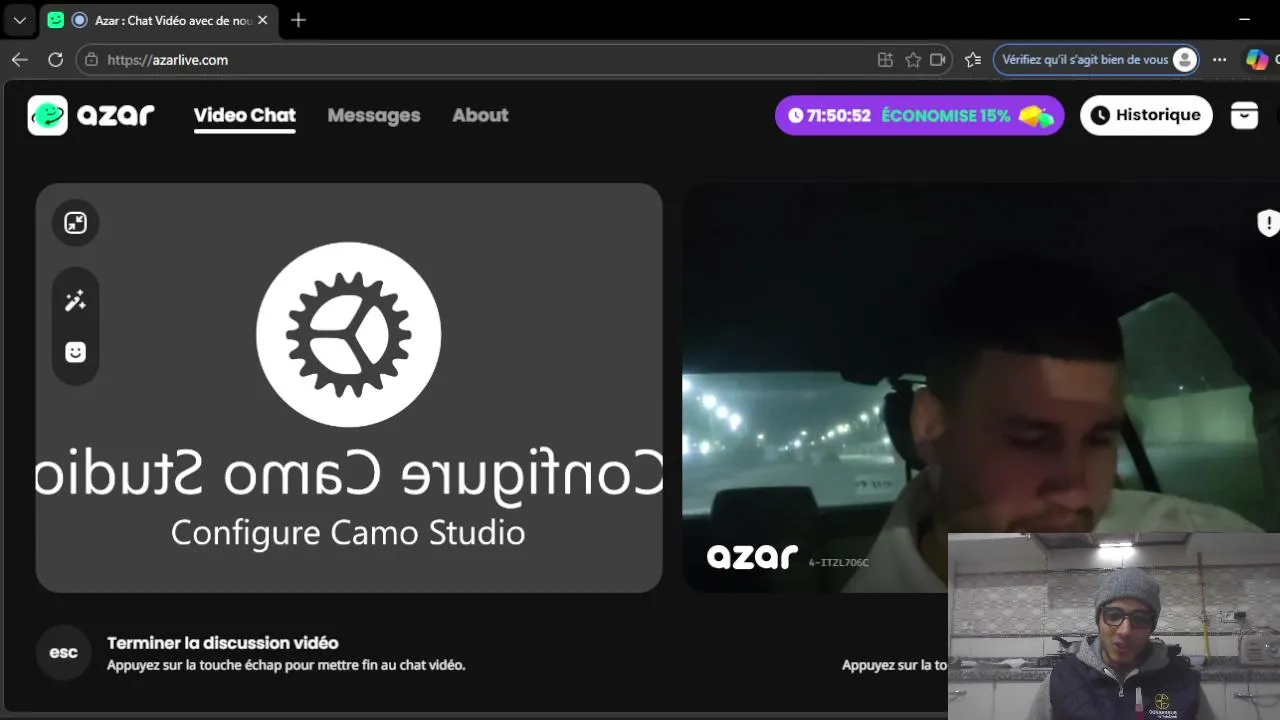Click the Configure Camo Studio caption
This screenshot has height=720, width=1280.
(x=348, y=532)
